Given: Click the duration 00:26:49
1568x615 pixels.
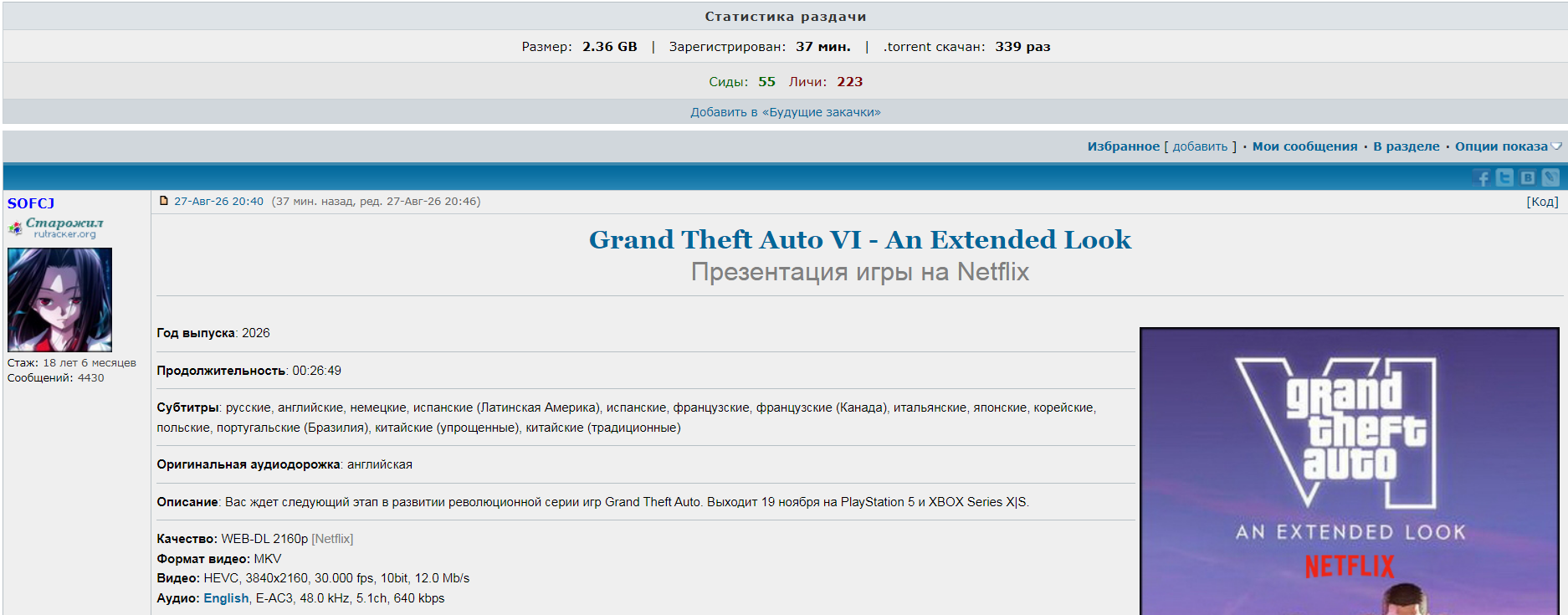Looking at the screenshot, I should 316,371.
